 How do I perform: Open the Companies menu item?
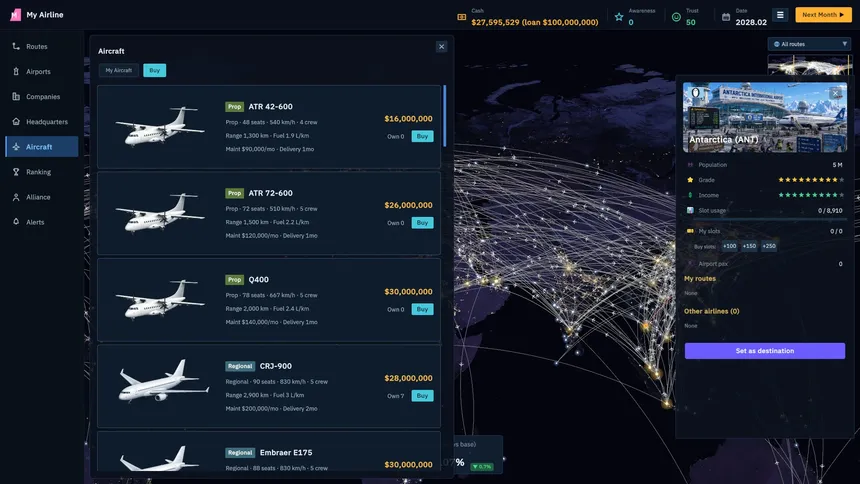coord(42,97)
